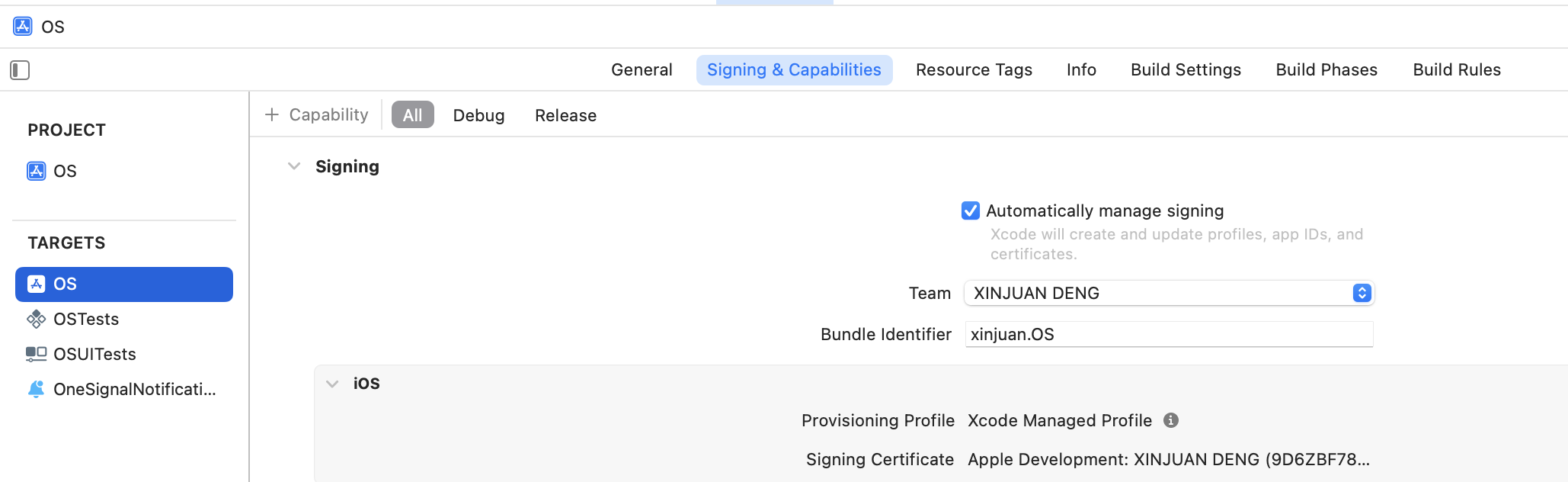Image resolution: width=1568 pixels, height=482 pixels.
Task: Click the Provisioning Profile info icon
Action: point(1171,420)
